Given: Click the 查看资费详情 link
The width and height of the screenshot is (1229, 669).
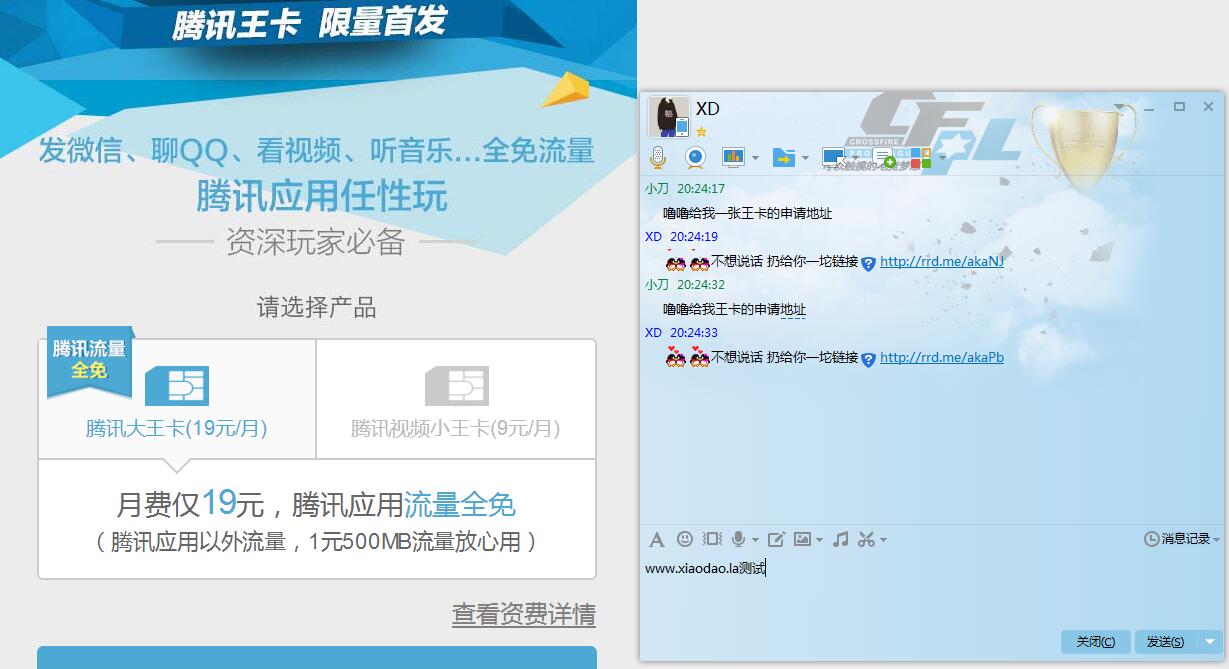Looking at the screenshot, I should tap(524, 614).
